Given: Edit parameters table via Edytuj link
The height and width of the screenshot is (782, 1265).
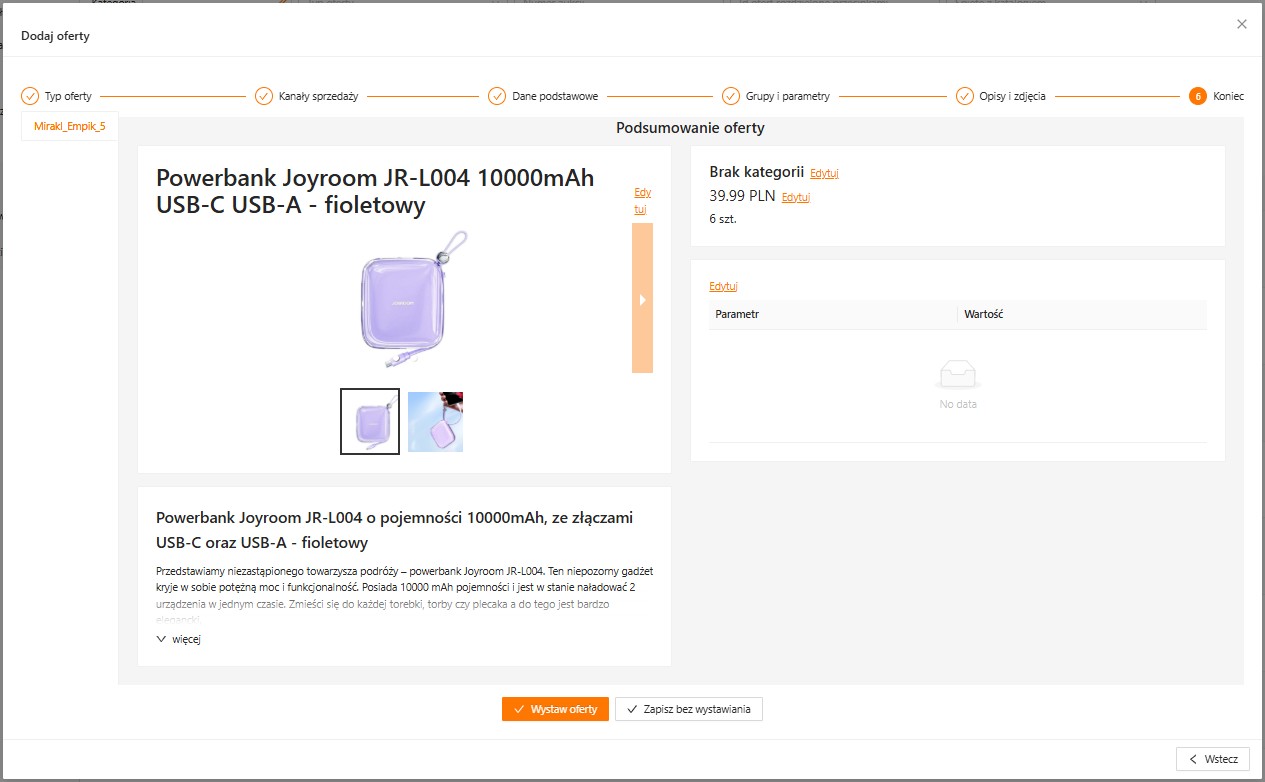Looking at the screenshot, I should tap(723, 286).
